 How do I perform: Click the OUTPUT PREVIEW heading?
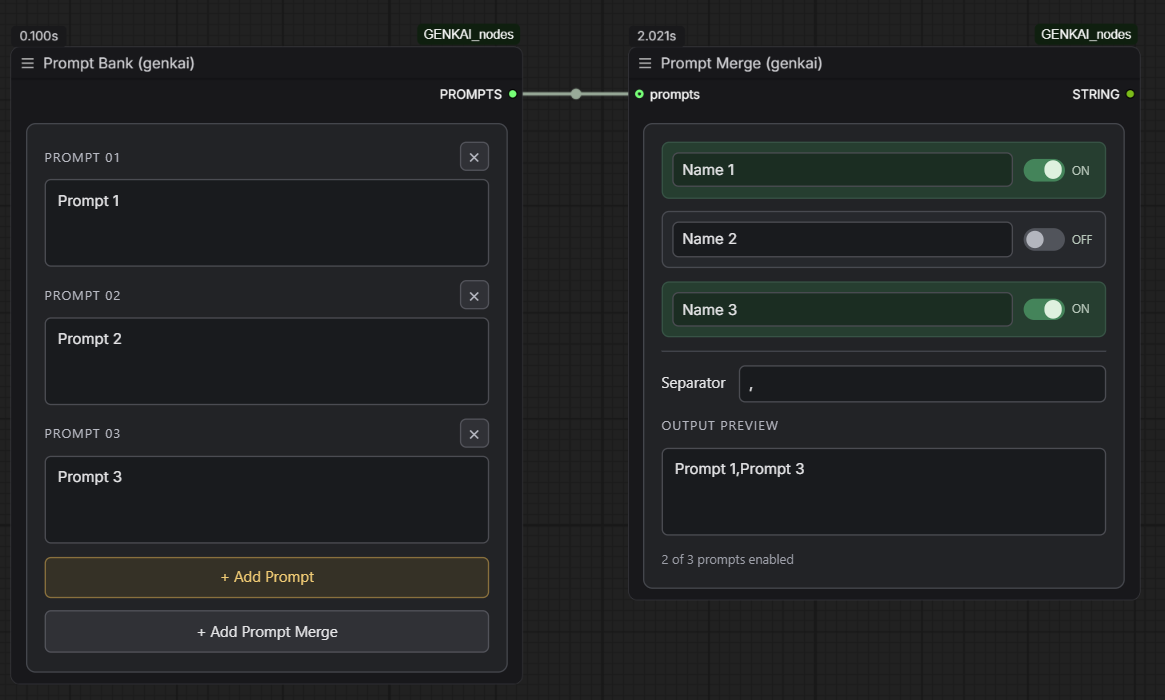tap(720, 426)
